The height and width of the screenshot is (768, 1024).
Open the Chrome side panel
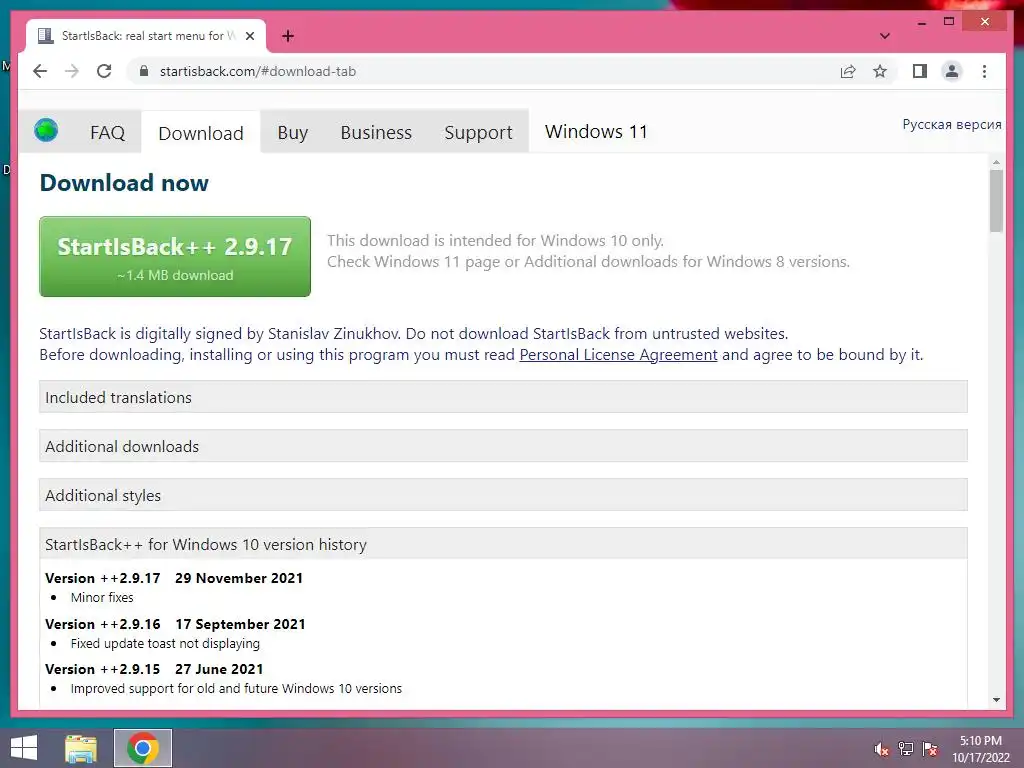920,71
